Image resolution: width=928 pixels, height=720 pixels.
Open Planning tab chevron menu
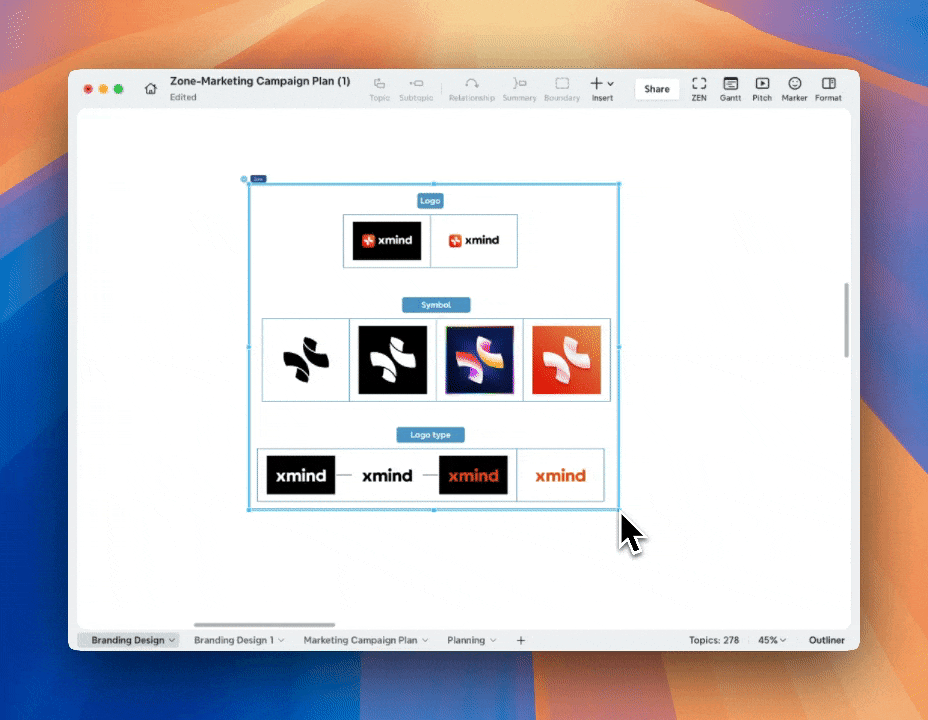coord(493,640)
